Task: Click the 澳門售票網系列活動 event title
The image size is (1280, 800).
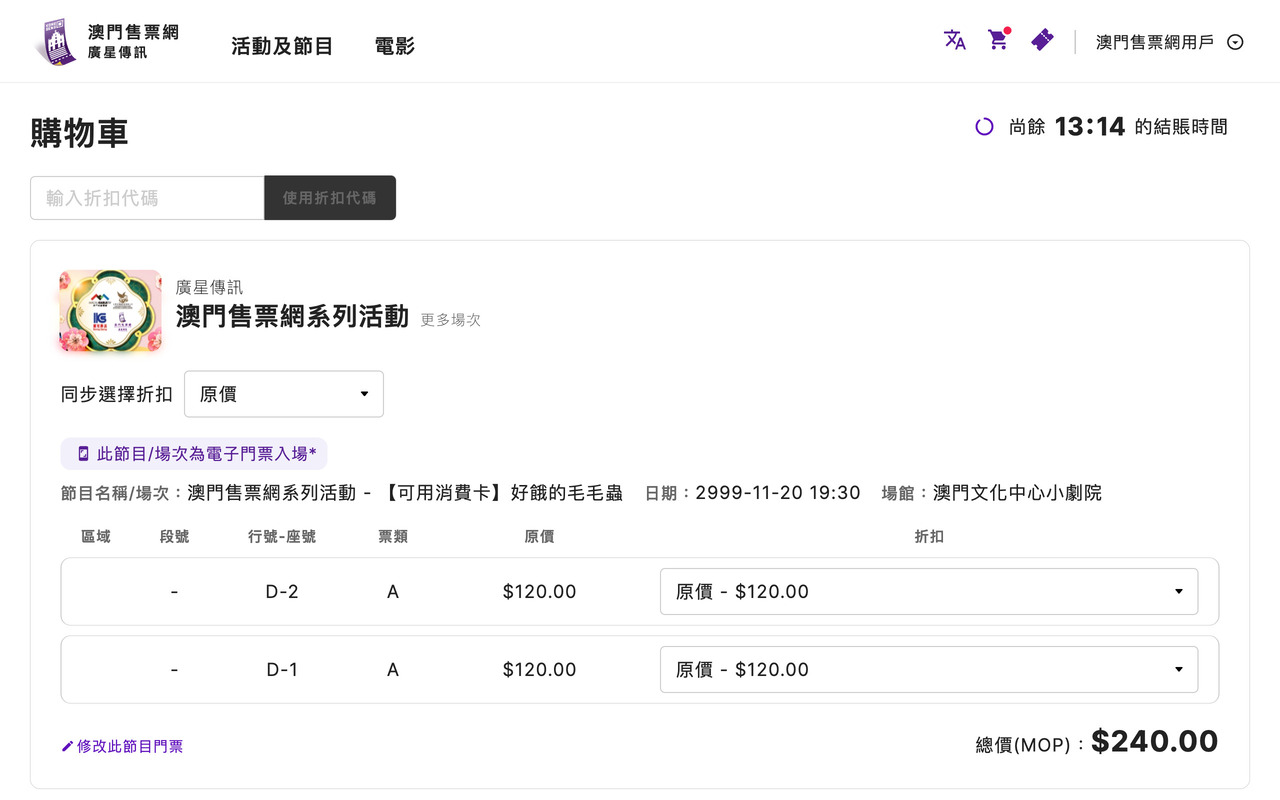Action: coord(292,316)
